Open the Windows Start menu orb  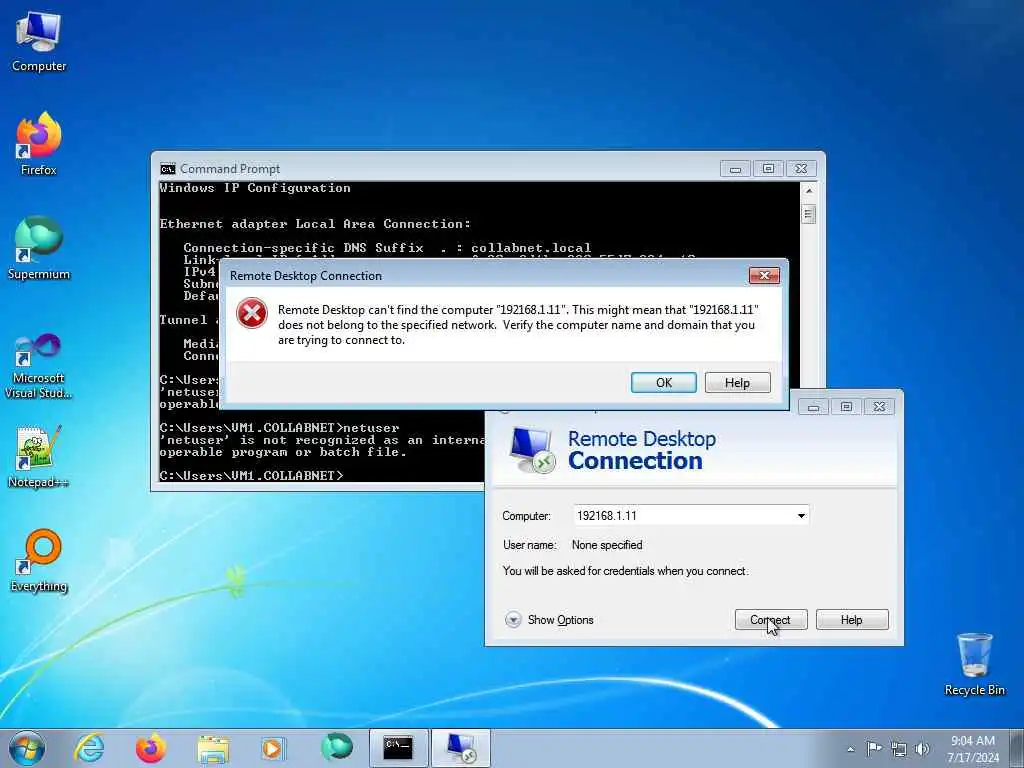(x=27, y=748)
